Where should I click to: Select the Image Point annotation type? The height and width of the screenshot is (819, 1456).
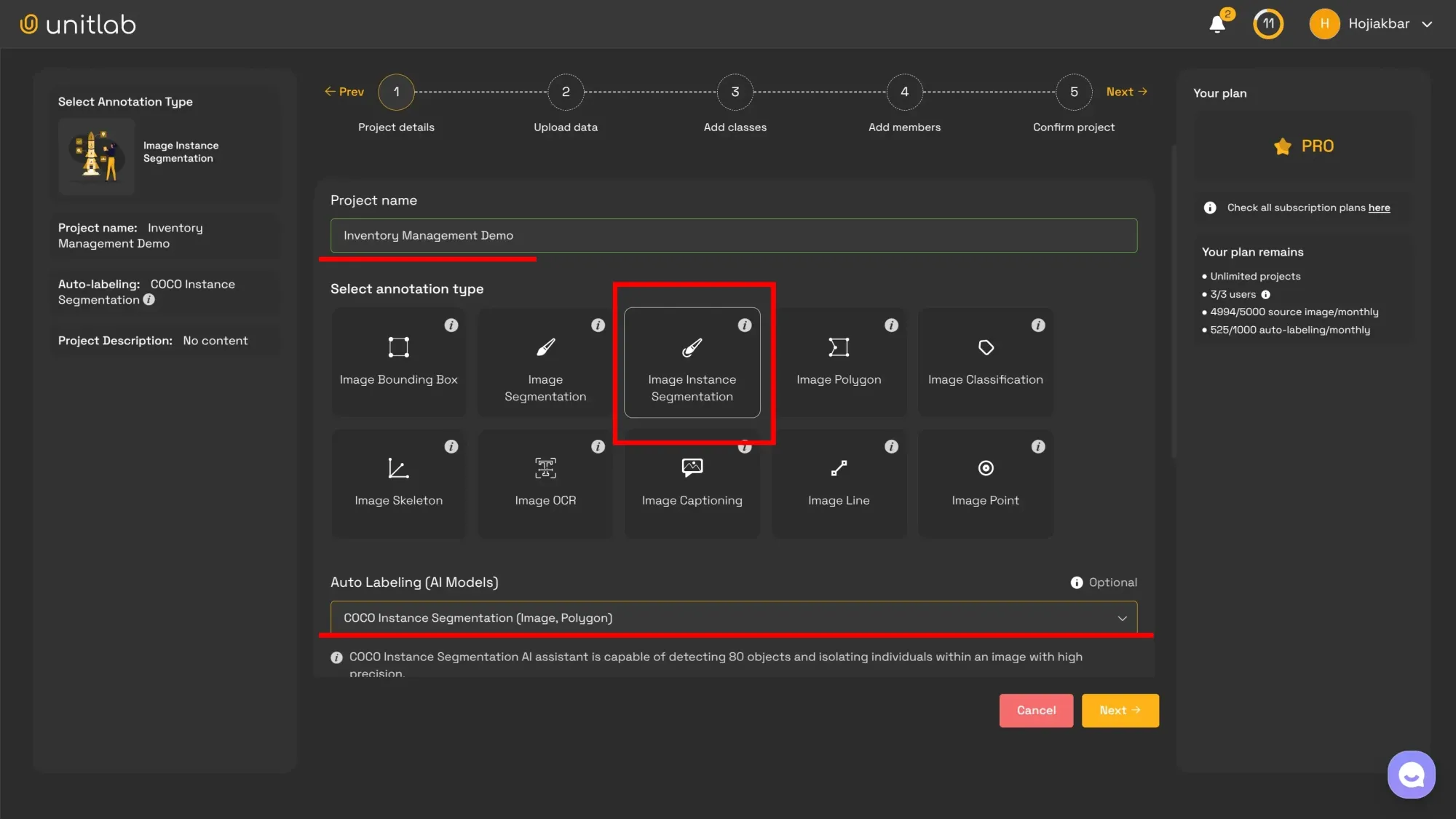[985, 483]
